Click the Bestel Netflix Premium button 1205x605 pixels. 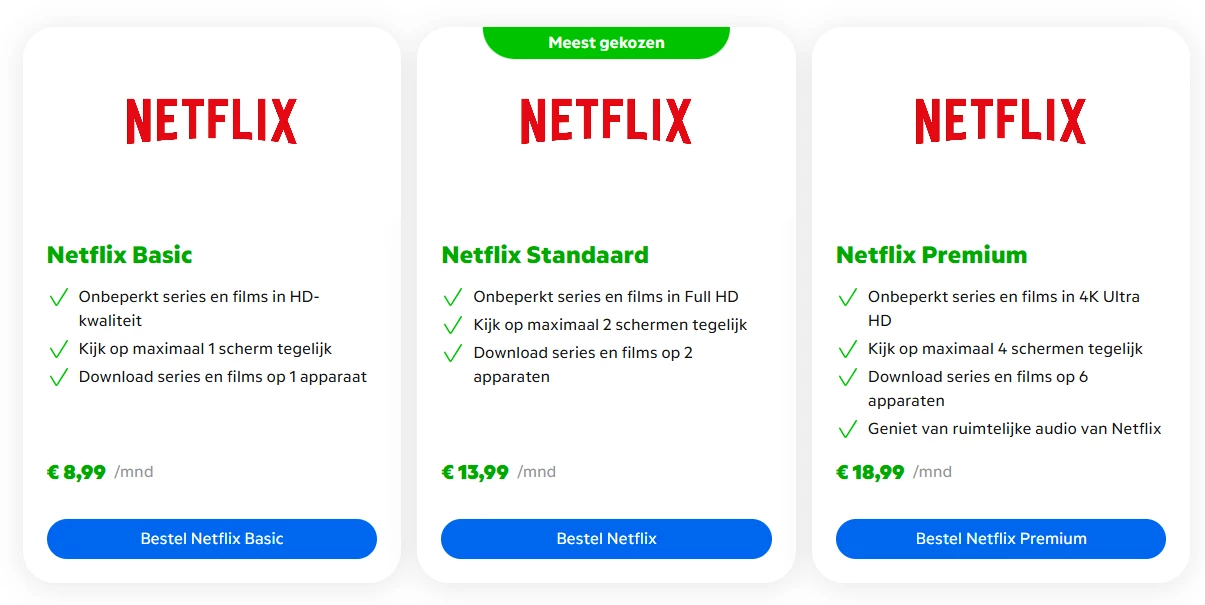click(1000, 538)
